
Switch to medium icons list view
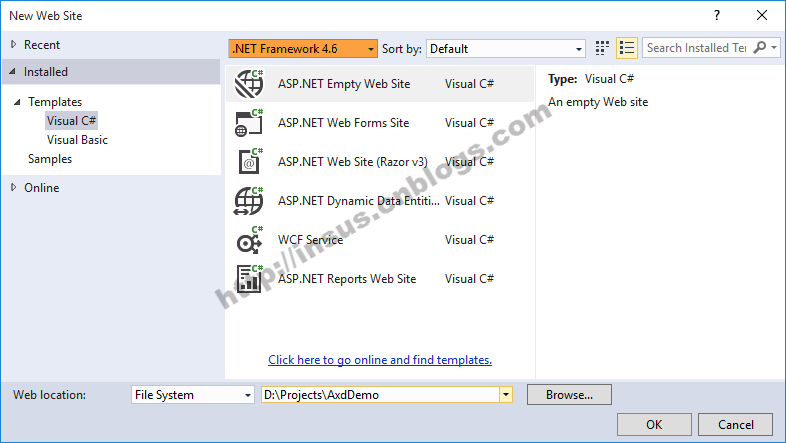point(627,48)
